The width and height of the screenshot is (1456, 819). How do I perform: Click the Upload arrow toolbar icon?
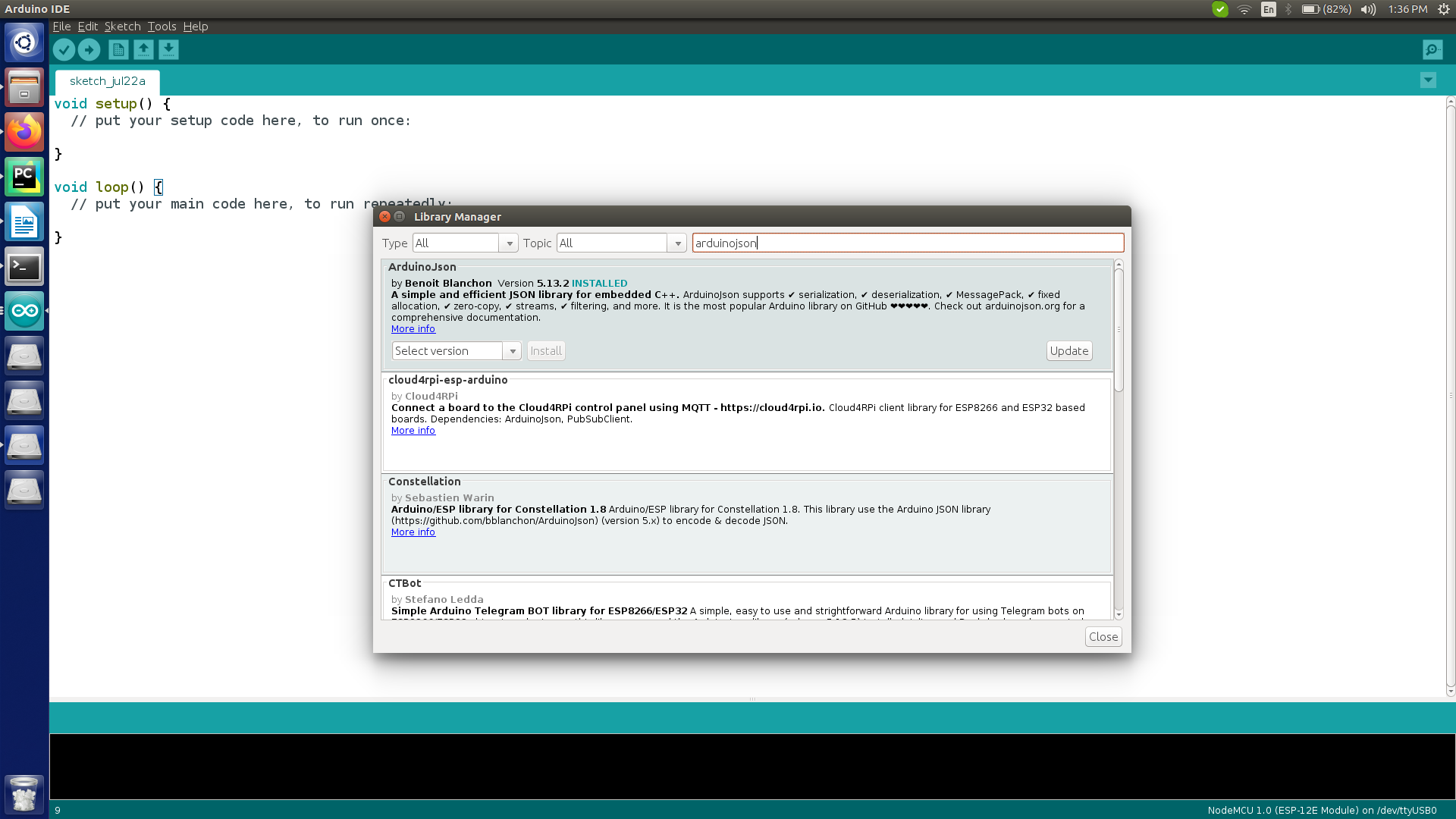click(89, 50)
